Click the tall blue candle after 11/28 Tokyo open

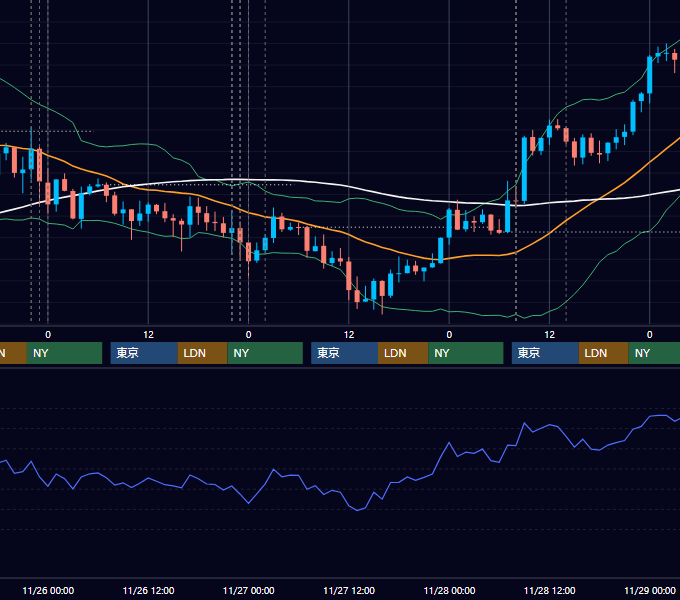point(524,169)
